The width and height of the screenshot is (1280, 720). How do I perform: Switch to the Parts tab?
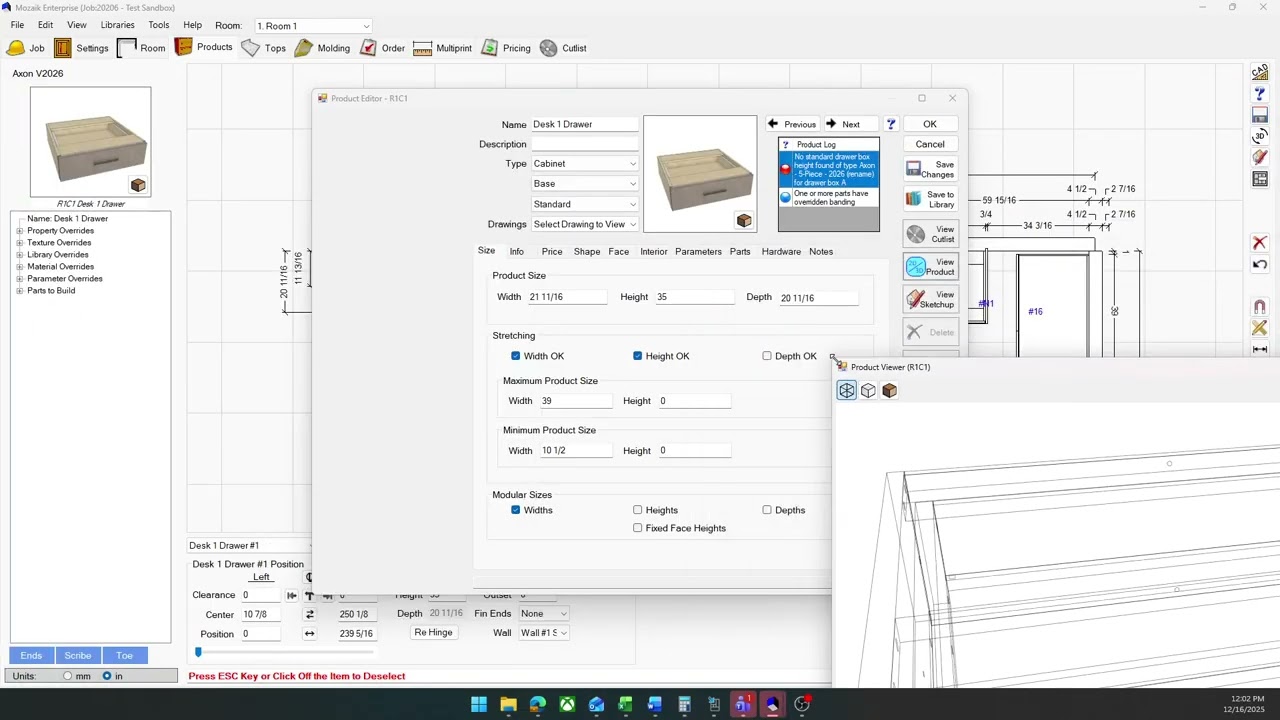740,252
